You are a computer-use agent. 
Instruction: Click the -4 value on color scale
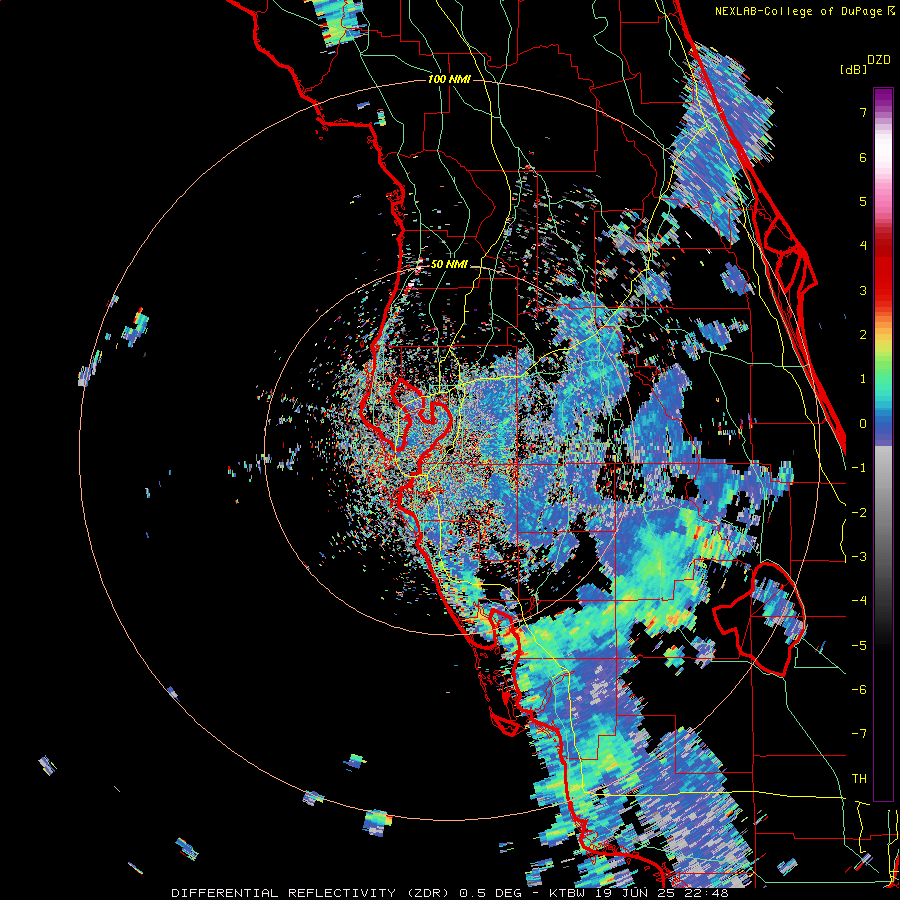click(x=859, y=601)
